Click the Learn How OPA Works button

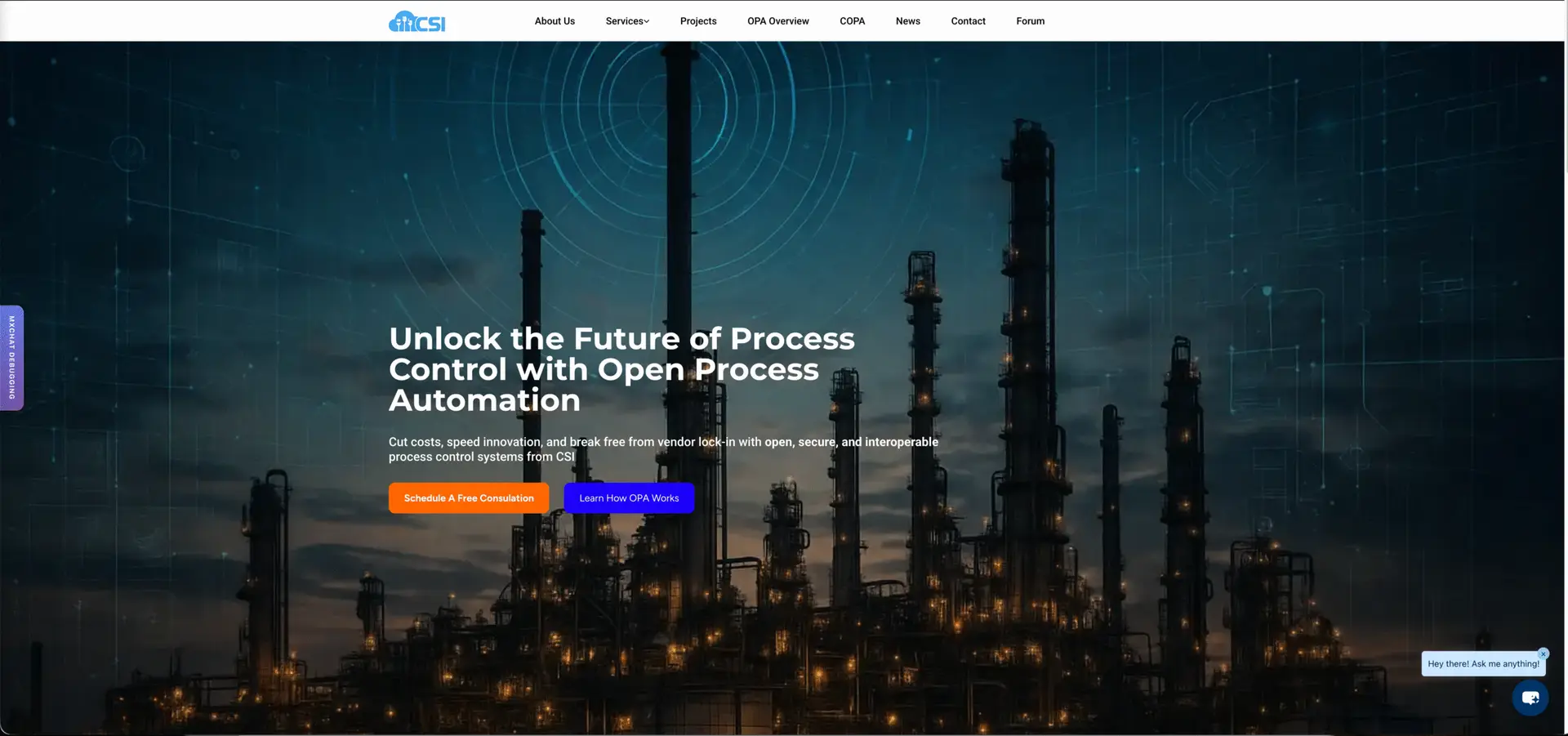tap(629, 498)
